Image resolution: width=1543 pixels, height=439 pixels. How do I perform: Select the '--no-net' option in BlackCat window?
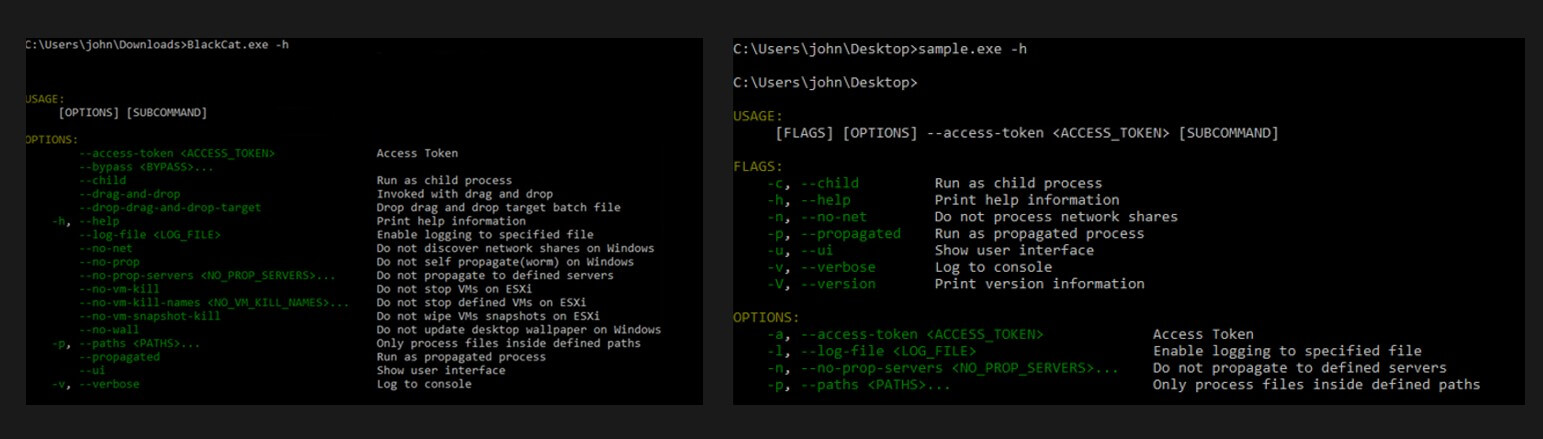106,248
